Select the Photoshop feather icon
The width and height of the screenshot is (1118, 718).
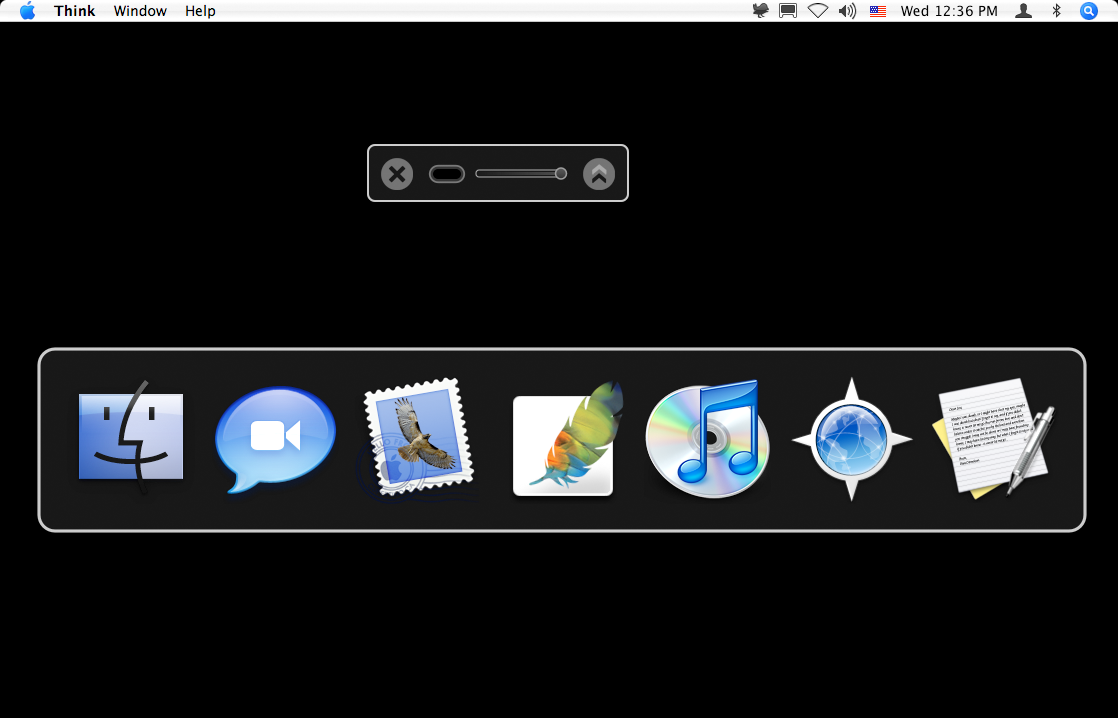pyautogui.click(x=568, y=439)
